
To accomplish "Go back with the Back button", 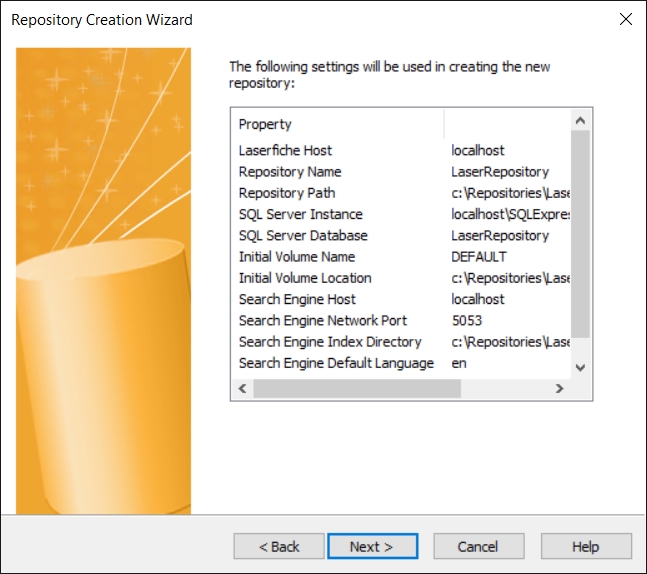I will click(x=279, y=546).
